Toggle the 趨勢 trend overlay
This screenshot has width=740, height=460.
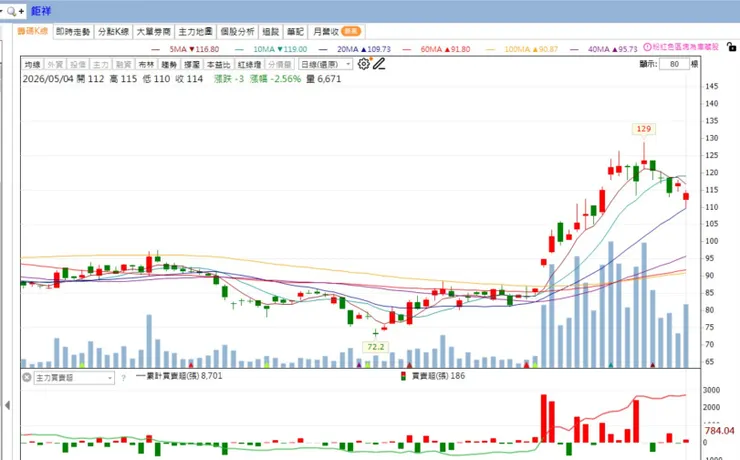point(168,64)
